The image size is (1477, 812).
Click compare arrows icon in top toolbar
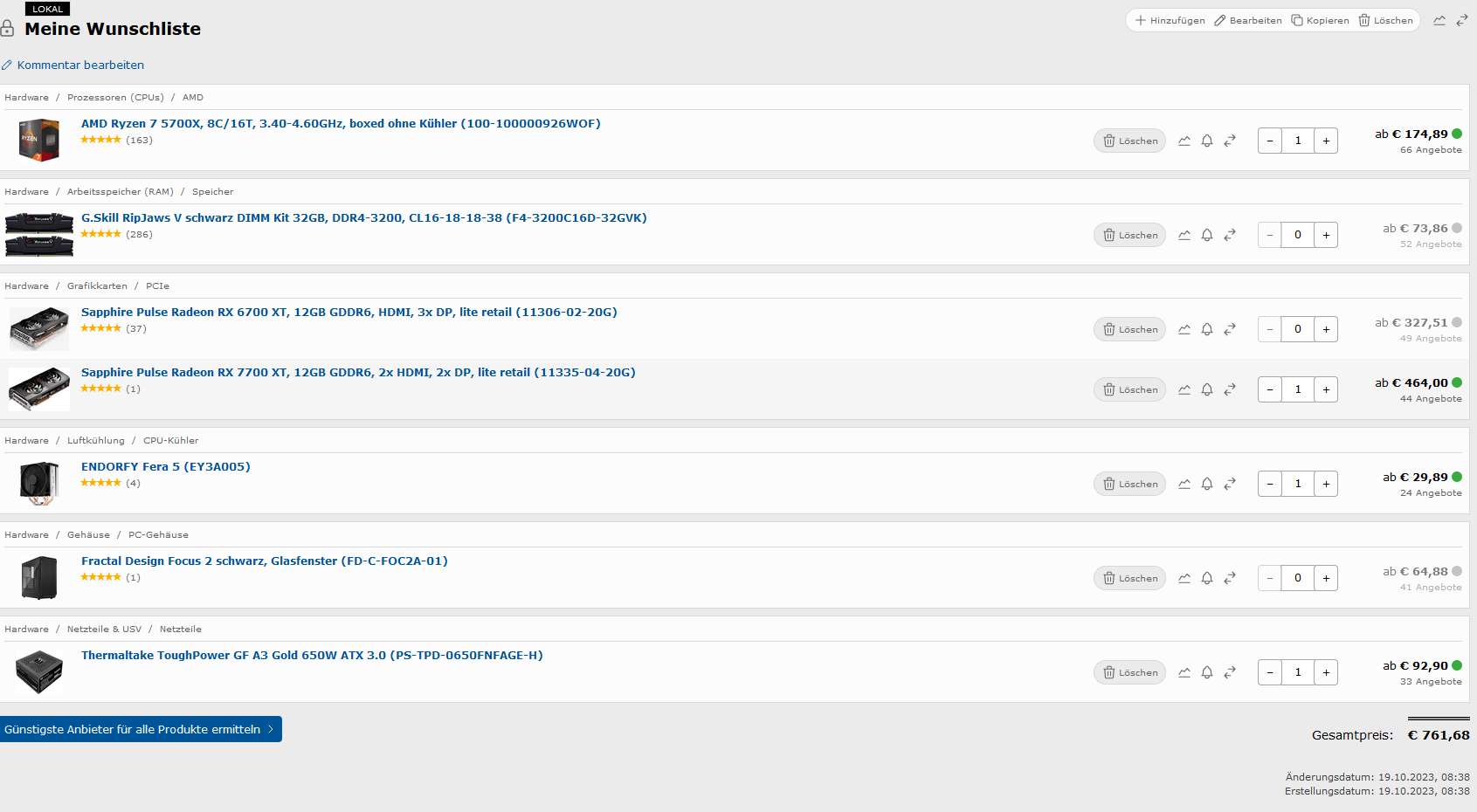coord(1462,20)
